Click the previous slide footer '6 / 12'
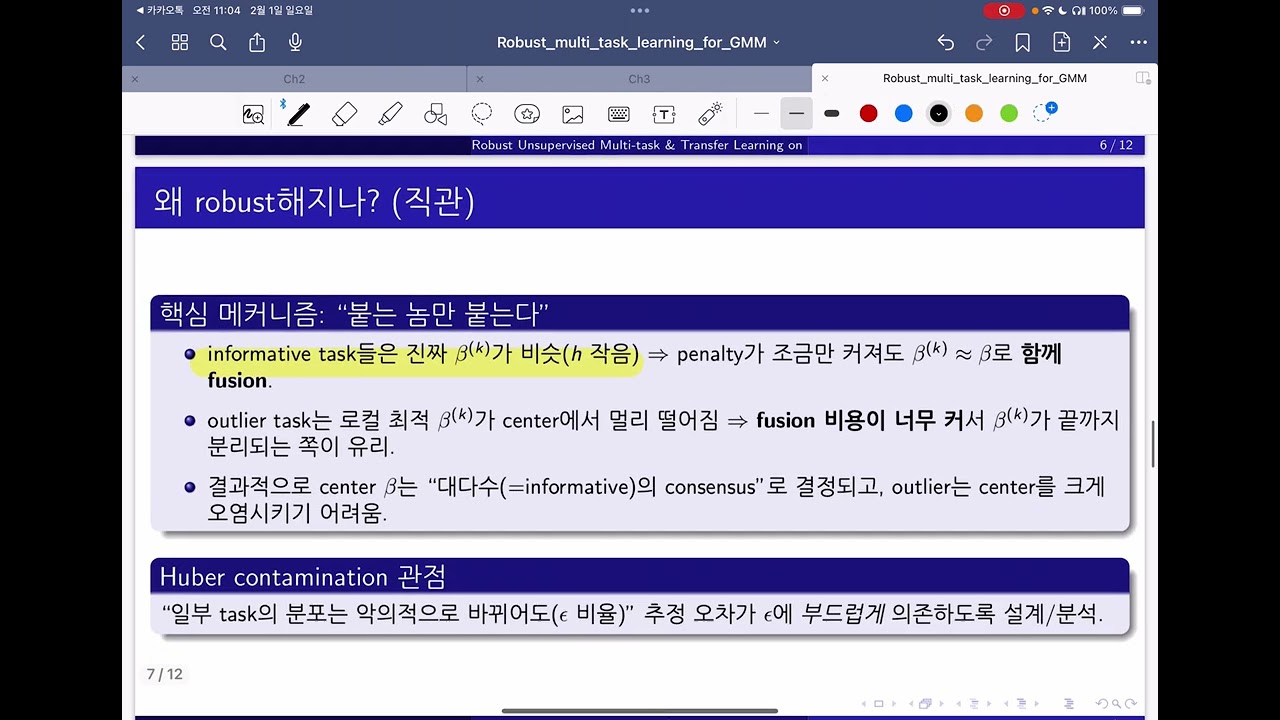The width and height of the screenshot is (1280, 720). [x=1116, y=145]
